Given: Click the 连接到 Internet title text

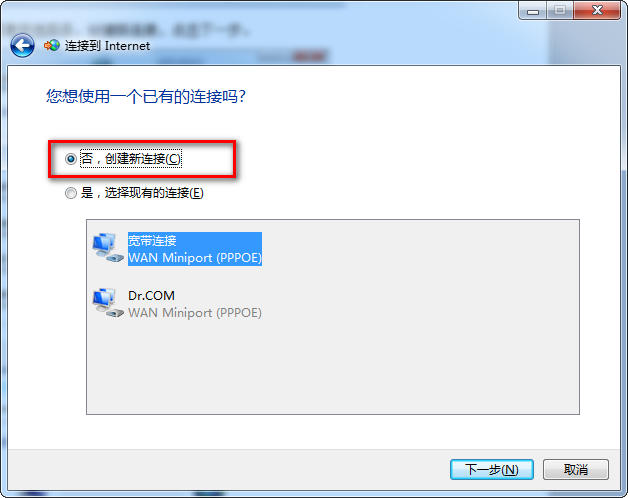Looking at the screenshot, I should [x=107, y=46].
